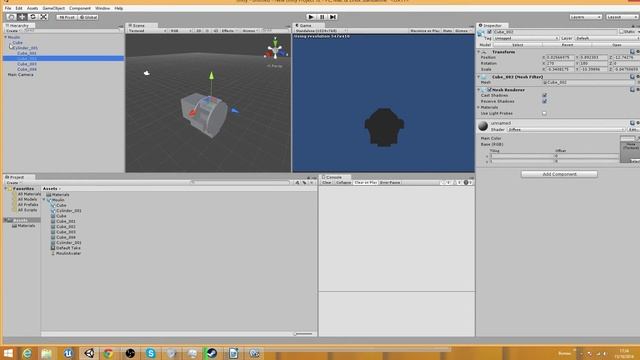Collapse the Transform component

[479, 52]
